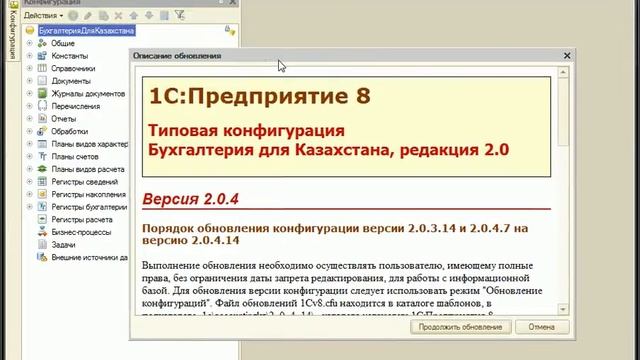Expand the Регистры сведений node
The width and height of the screenshot is (640, 360).
tap(29, 181)
